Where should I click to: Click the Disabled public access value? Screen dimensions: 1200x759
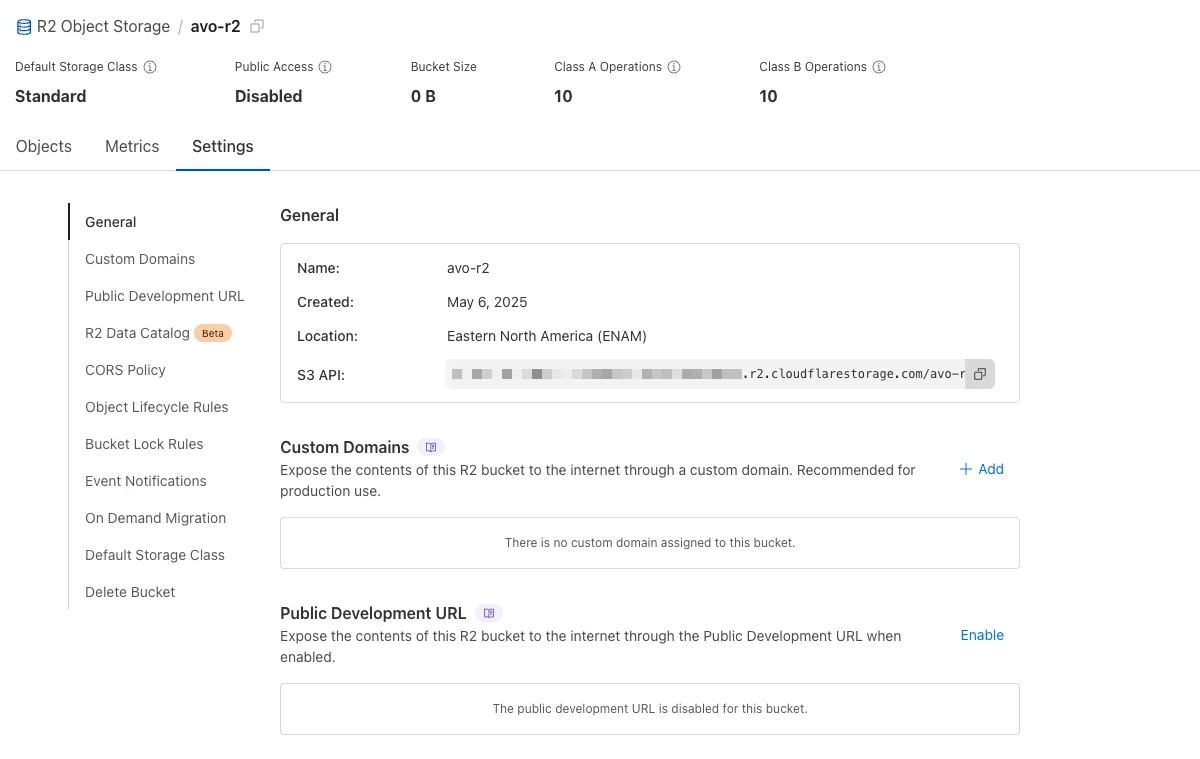(269, 96)
